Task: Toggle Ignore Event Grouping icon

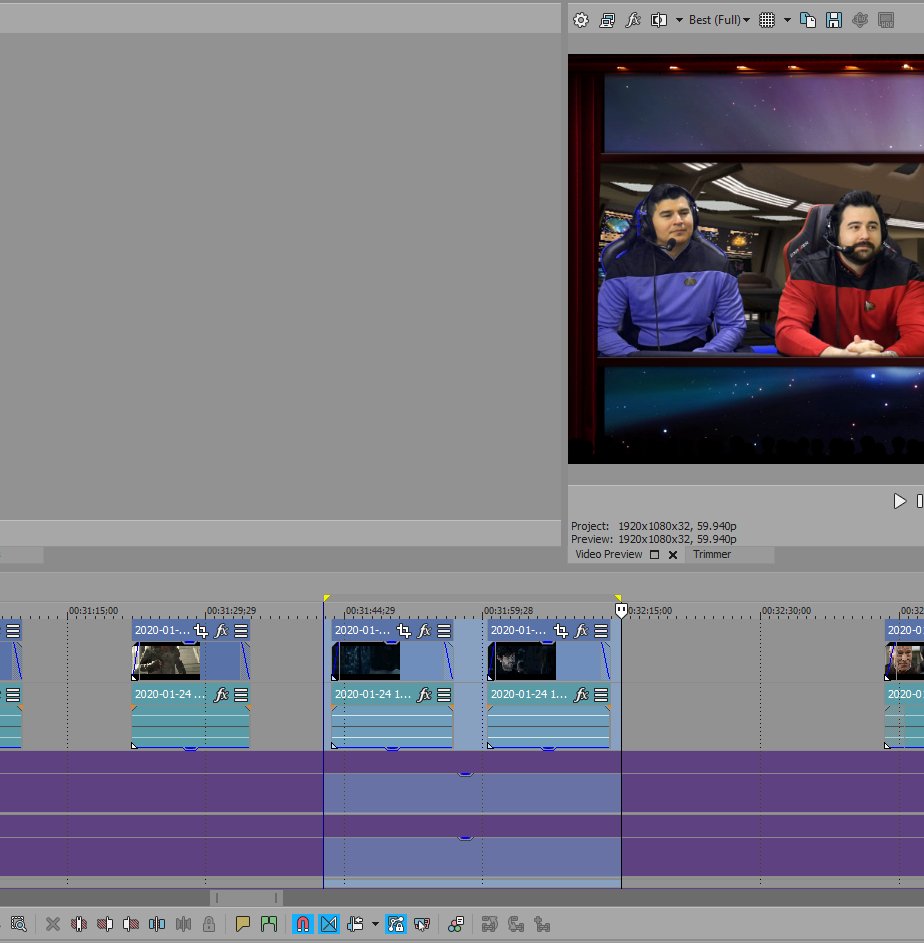Action: point(422,924)
